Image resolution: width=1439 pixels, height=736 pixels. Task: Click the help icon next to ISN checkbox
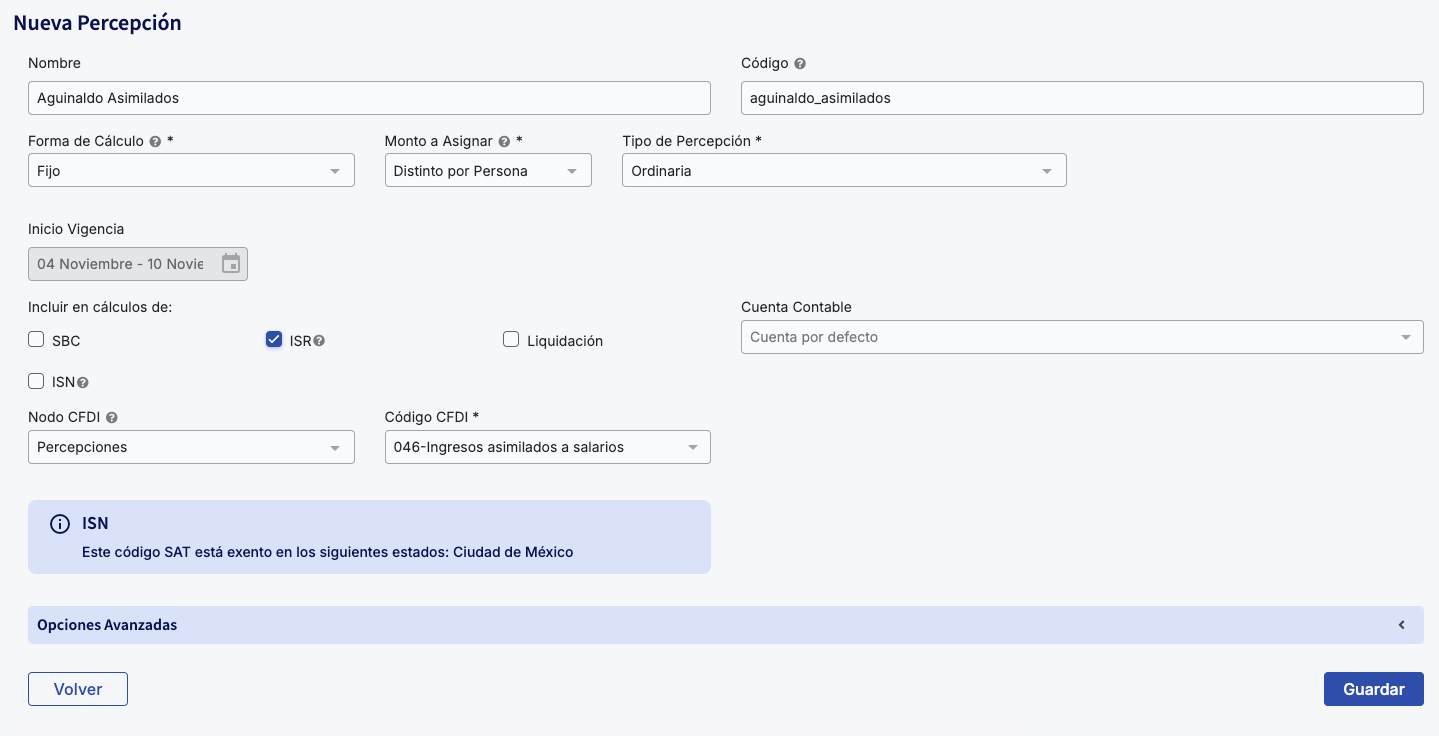click(x=83, y=382)
